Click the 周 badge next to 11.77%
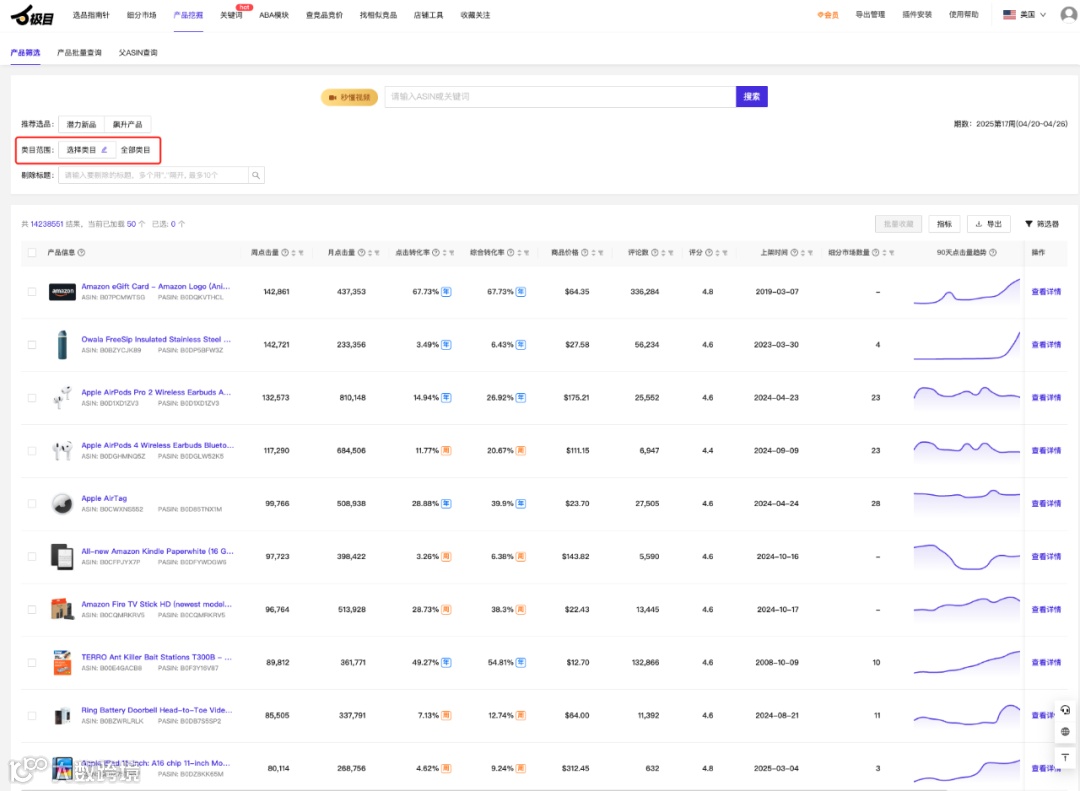Screen dimensions: 1080x791 pos(446,451)
